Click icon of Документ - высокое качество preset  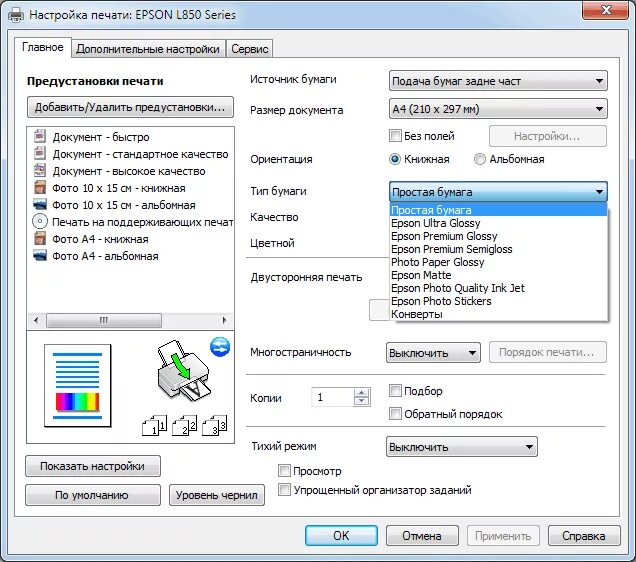(40, 170)
